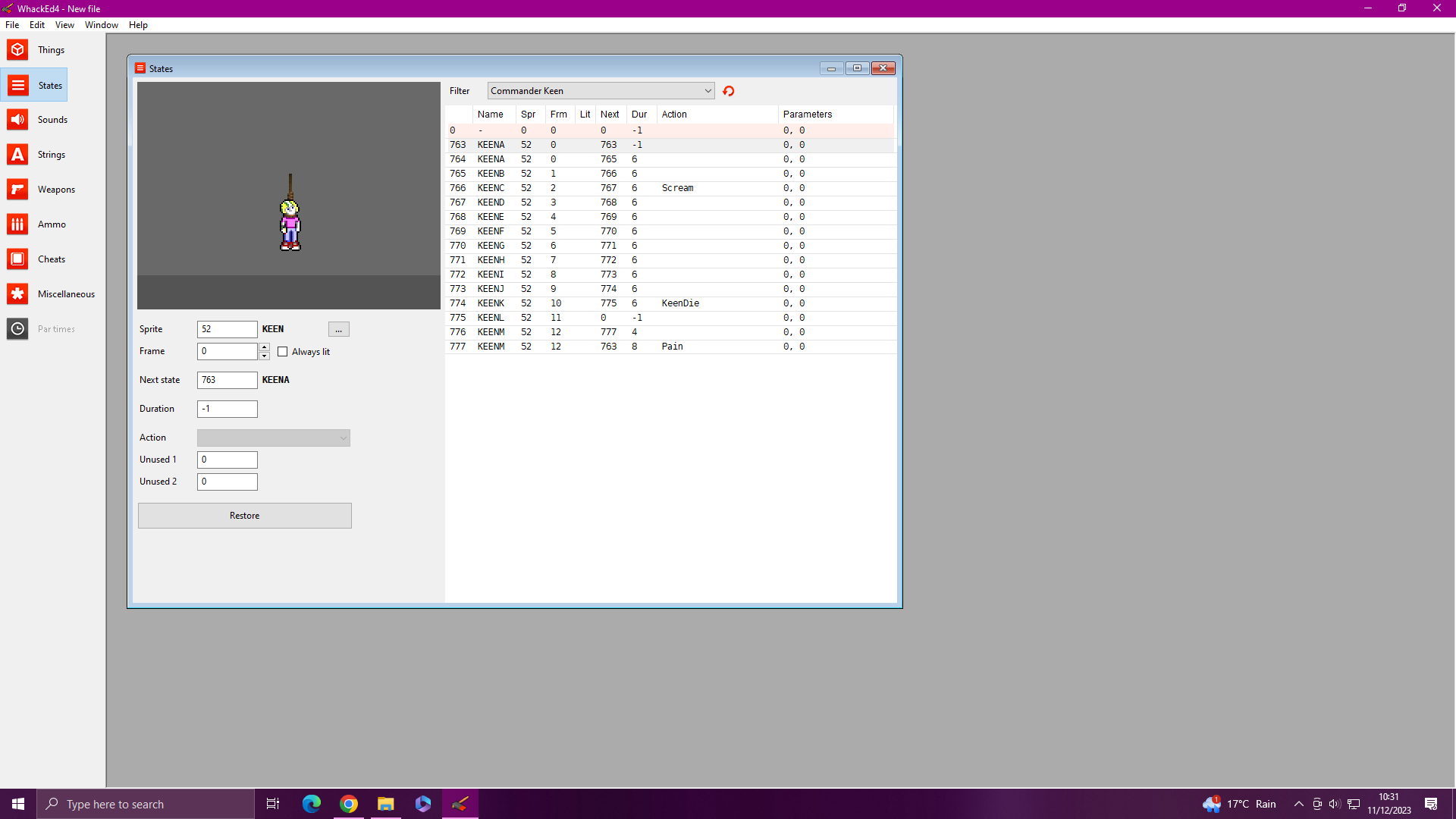Click the taskbar clock showing 10:31
Screen dimensions: 1456x819
coord(1389,804)
